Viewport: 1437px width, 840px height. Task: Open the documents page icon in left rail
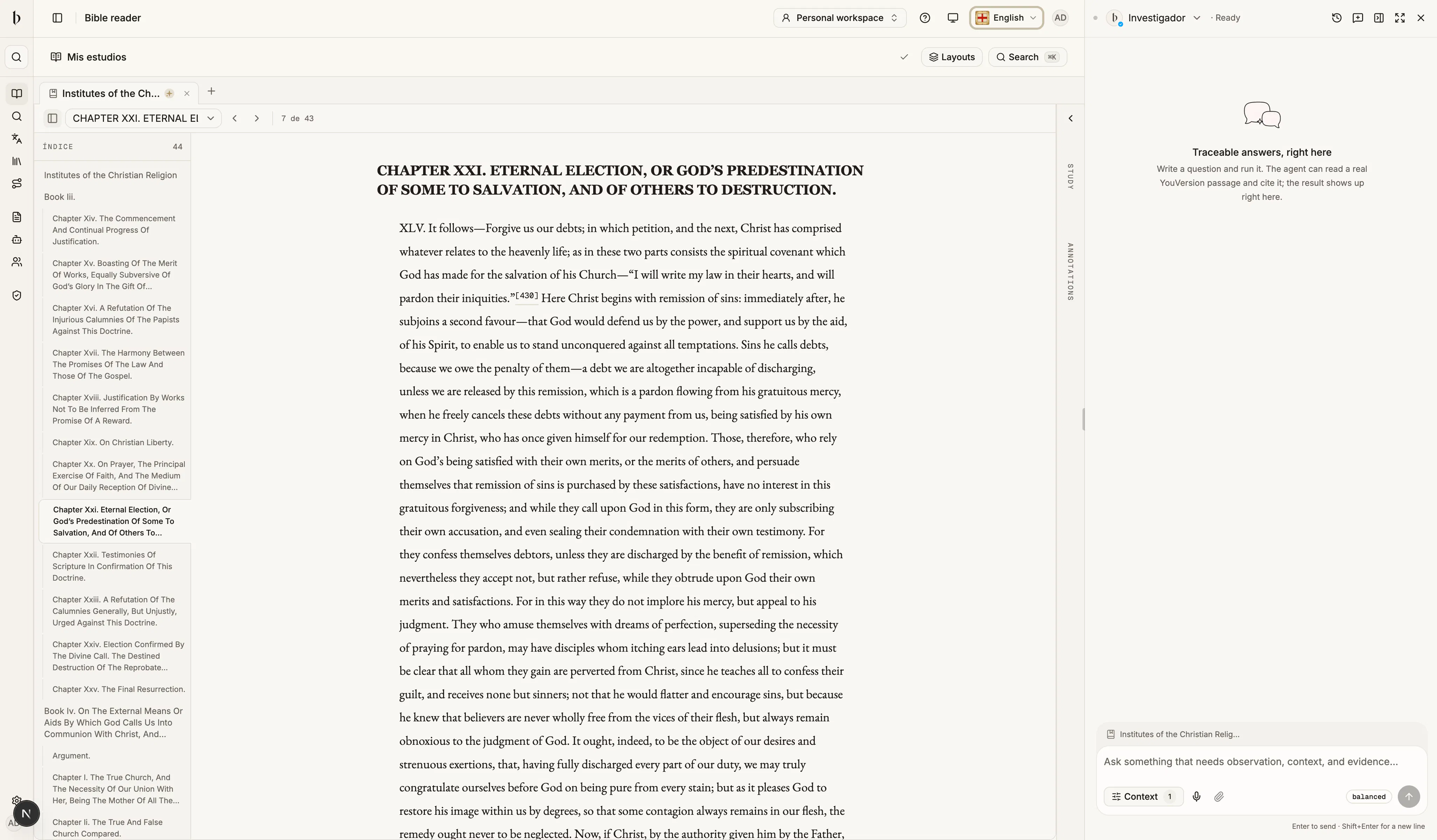click(16, 217)
